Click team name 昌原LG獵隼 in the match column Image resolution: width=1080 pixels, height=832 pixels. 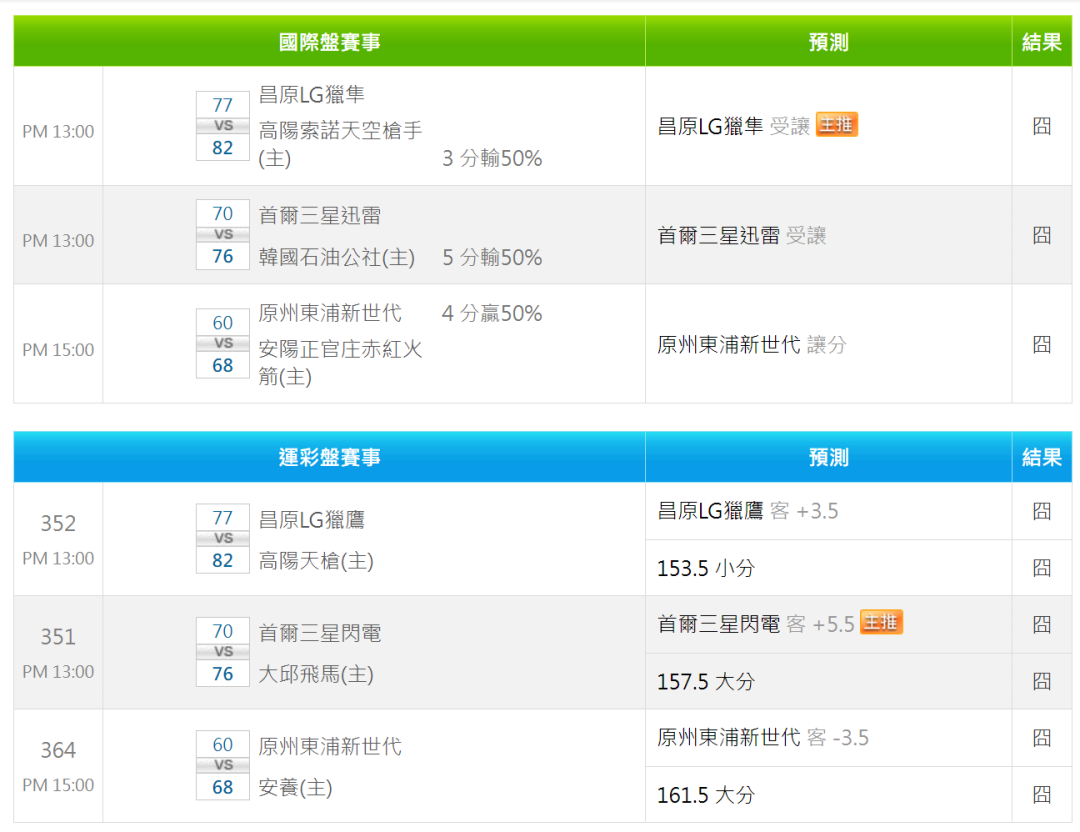311,94
